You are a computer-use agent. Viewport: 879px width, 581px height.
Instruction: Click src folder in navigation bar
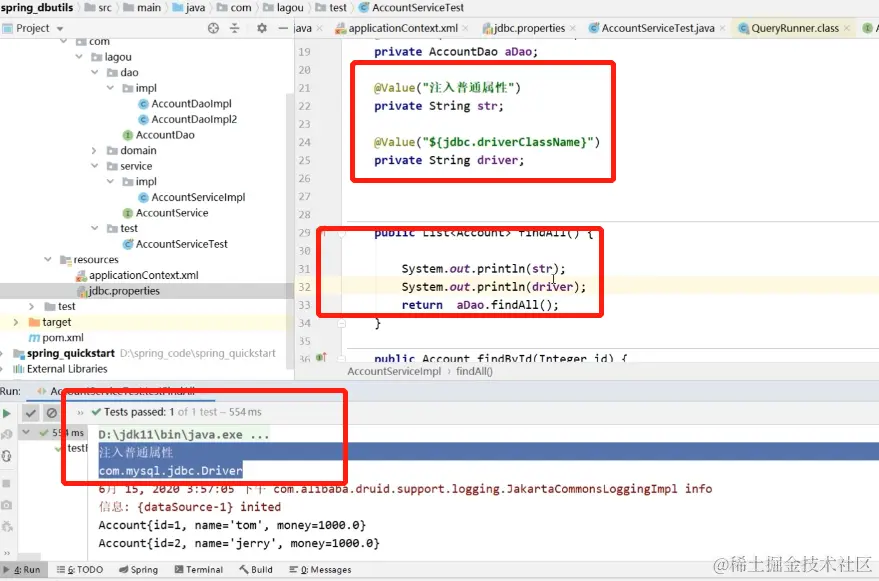(x=98, y=8)
